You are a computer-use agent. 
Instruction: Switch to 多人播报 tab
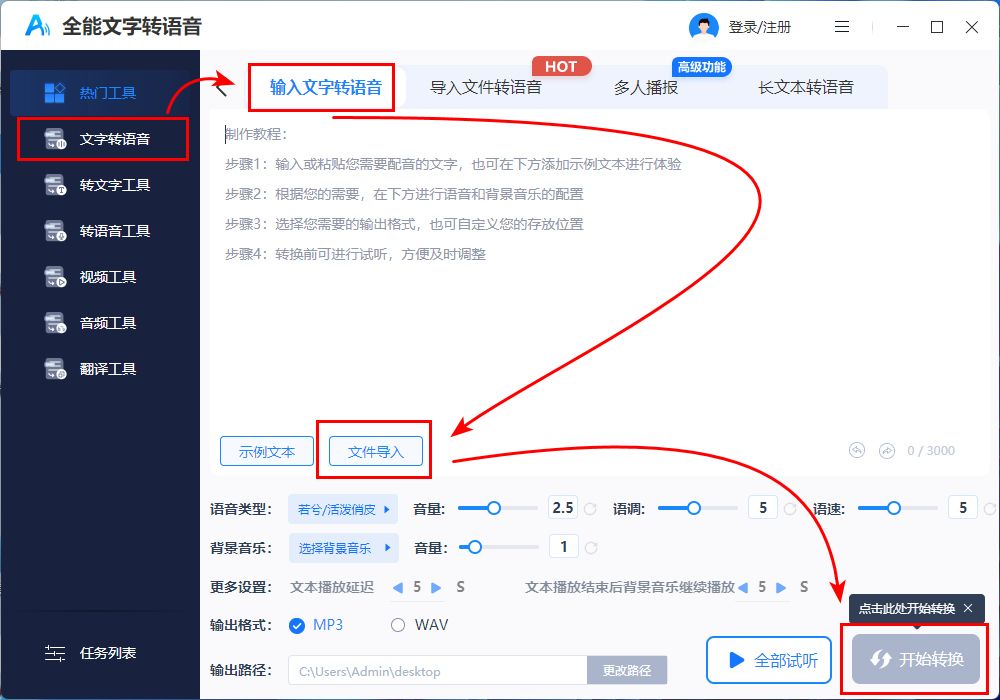point(645,87)
